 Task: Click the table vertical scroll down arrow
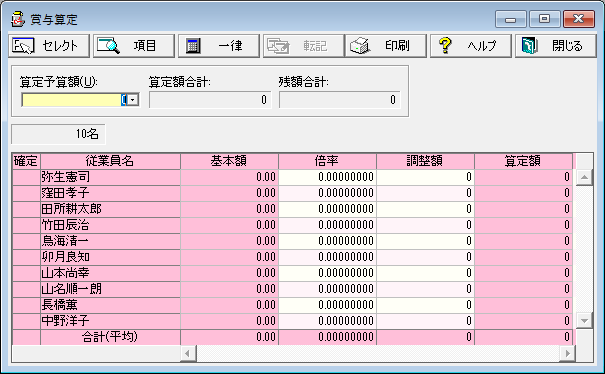584,321
